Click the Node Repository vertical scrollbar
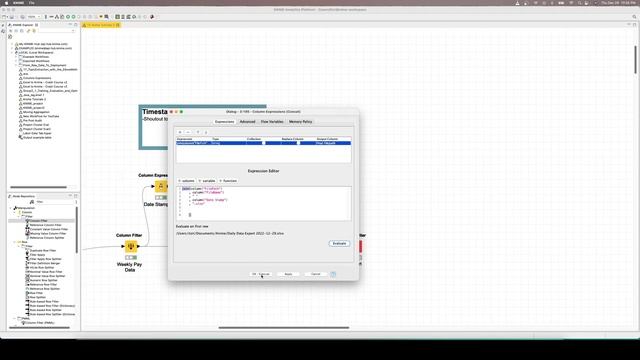The height and width of the screenshot is (360, 640). click(x=76, y=231)
